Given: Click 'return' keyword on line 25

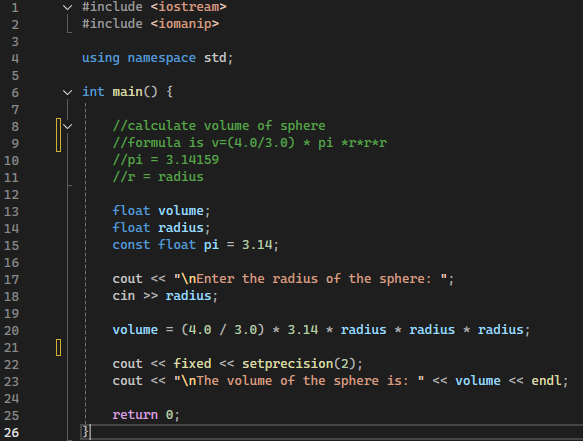Looking at the screenshot, I should click(135, 415).
